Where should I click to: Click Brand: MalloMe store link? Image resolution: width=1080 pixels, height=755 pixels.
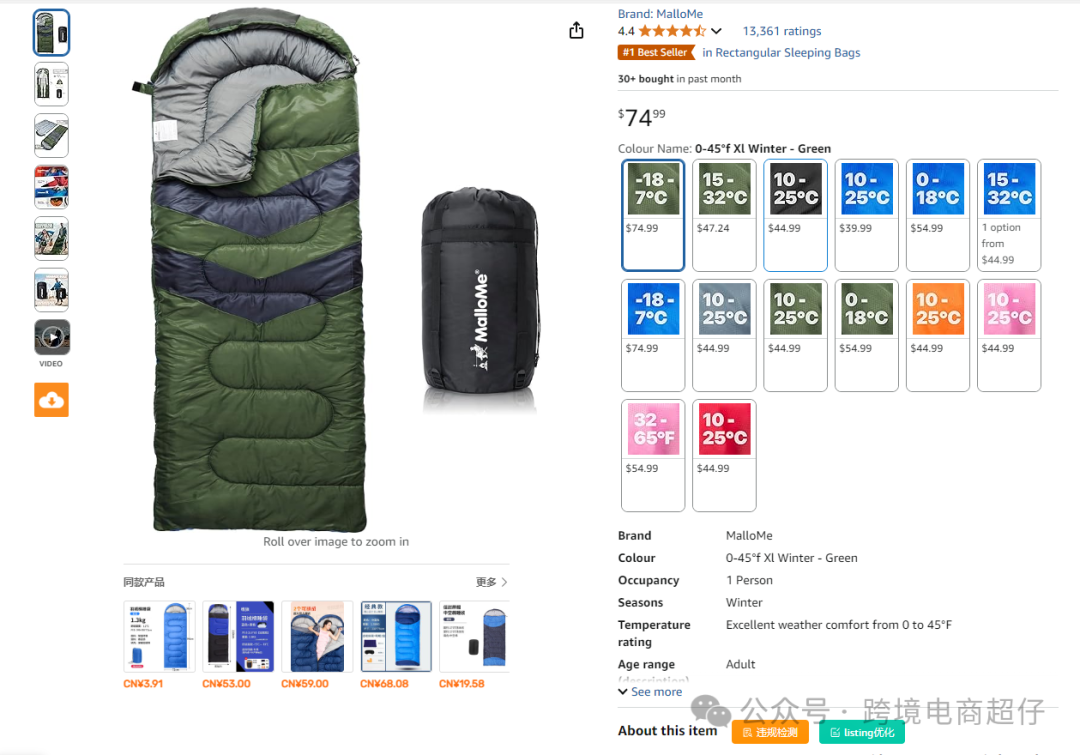(660, 14)
